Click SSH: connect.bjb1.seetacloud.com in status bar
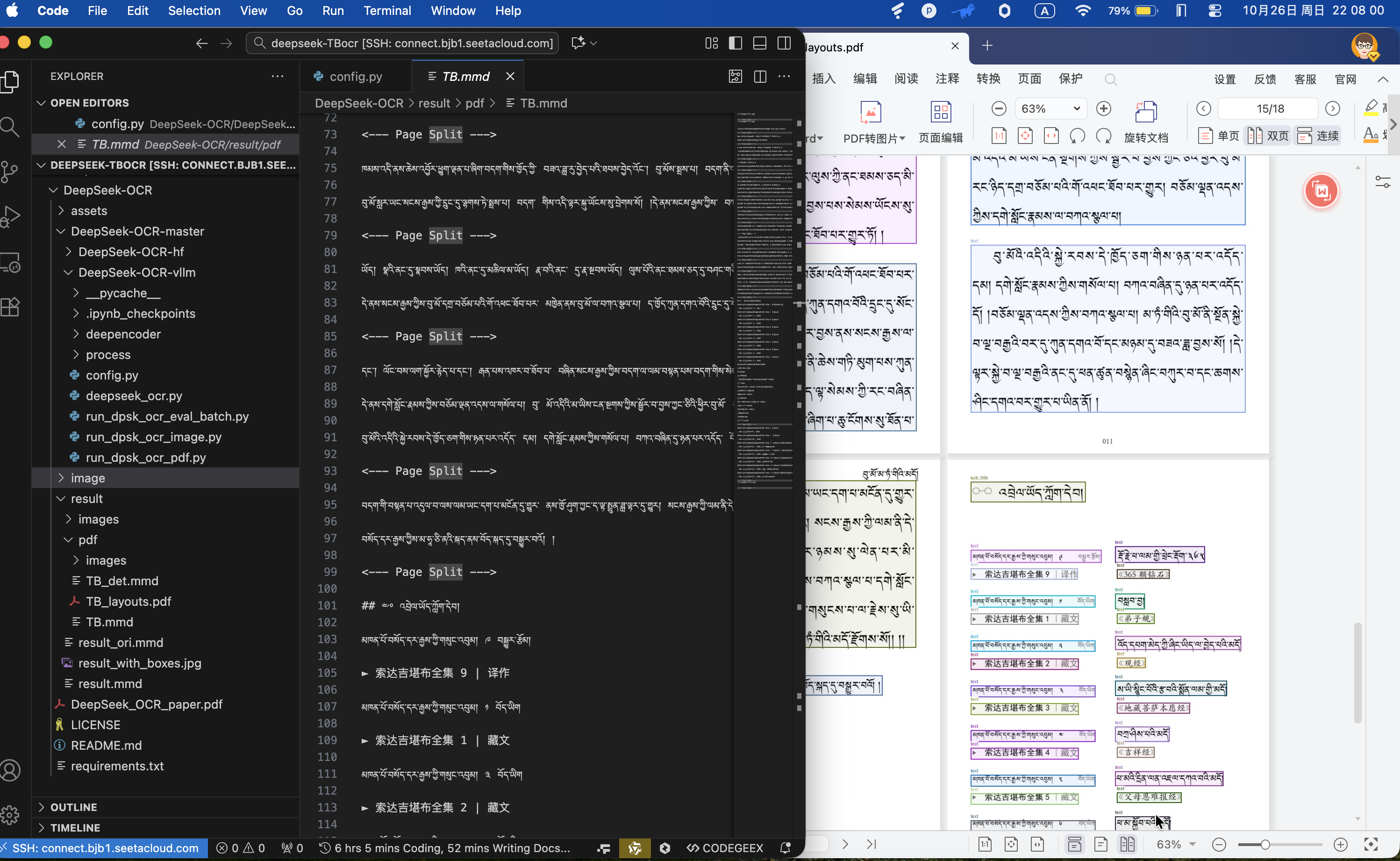This screenshot has width=1400, height=861. [x=102, y=848]
